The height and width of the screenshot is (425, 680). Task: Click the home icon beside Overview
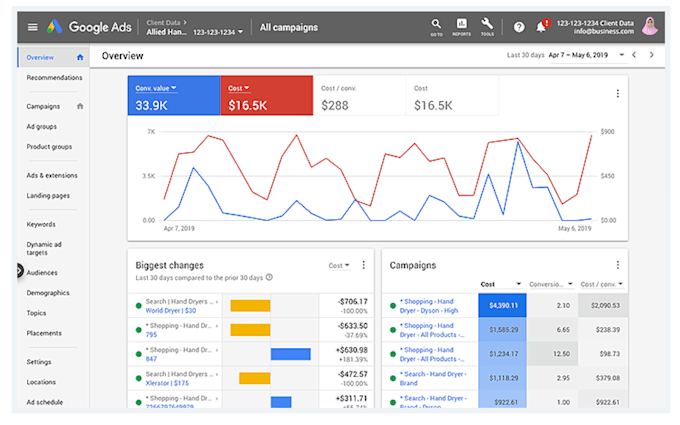click(80, 57)
